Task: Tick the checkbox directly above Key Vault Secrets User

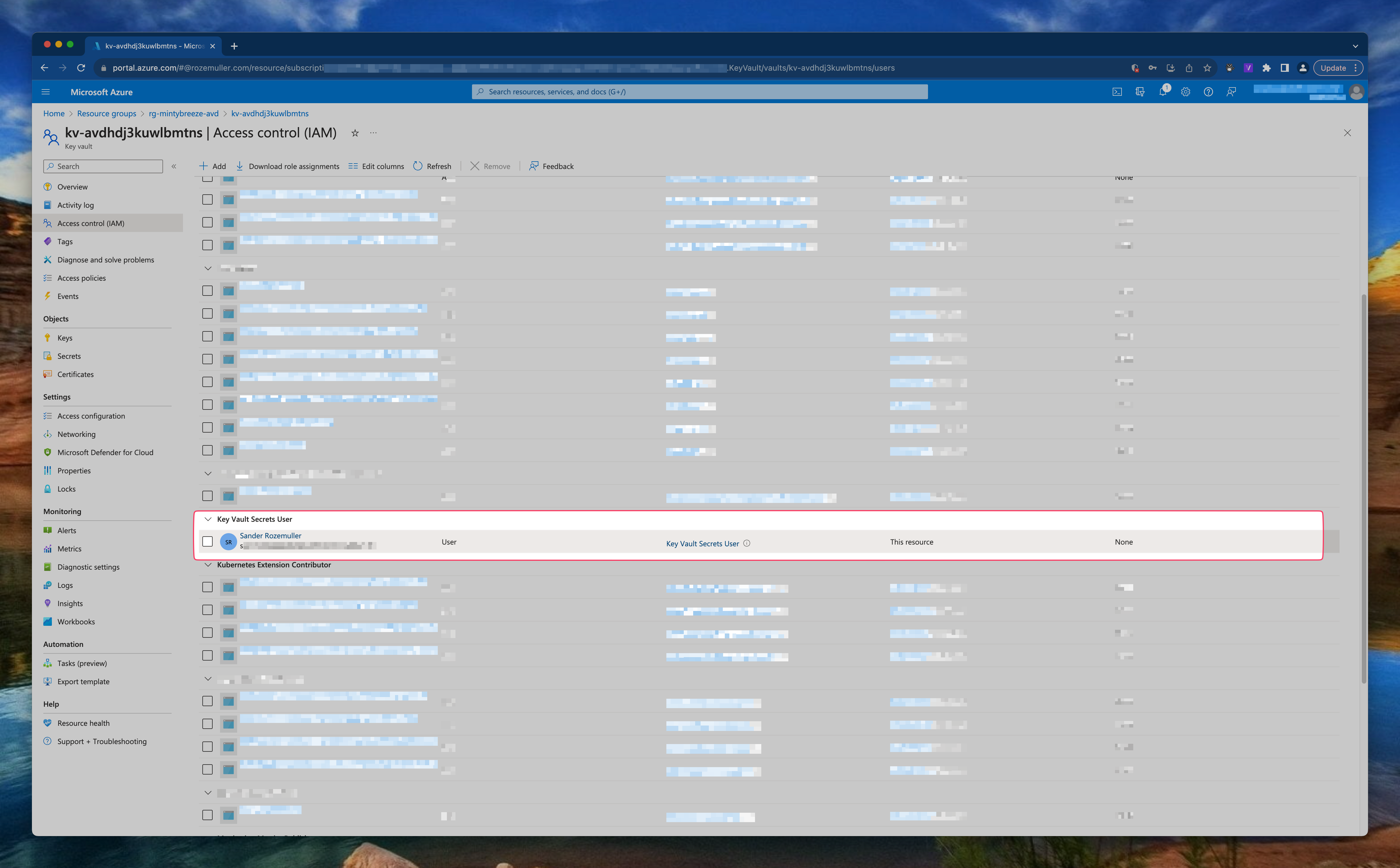Action: point(207,496)
